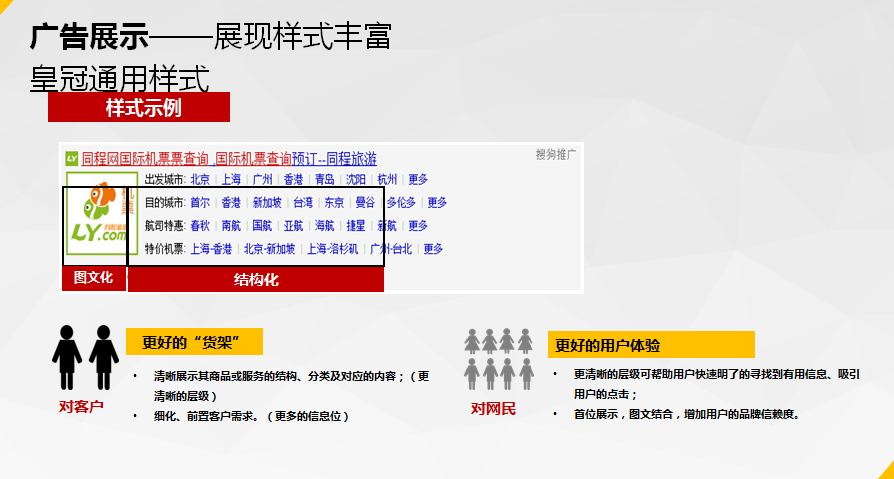Click the group people icon above 对网民
This screenshot has height=479, width=894.
tap(497, 358)
